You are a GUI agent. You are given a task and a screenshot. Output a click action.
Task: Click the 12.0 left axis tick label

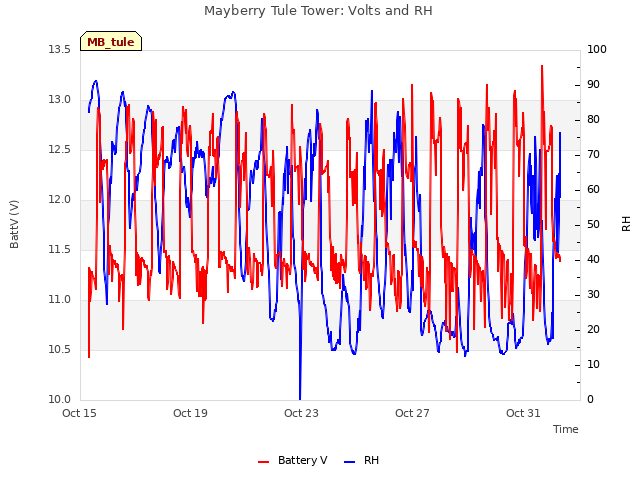pos(60,200)
